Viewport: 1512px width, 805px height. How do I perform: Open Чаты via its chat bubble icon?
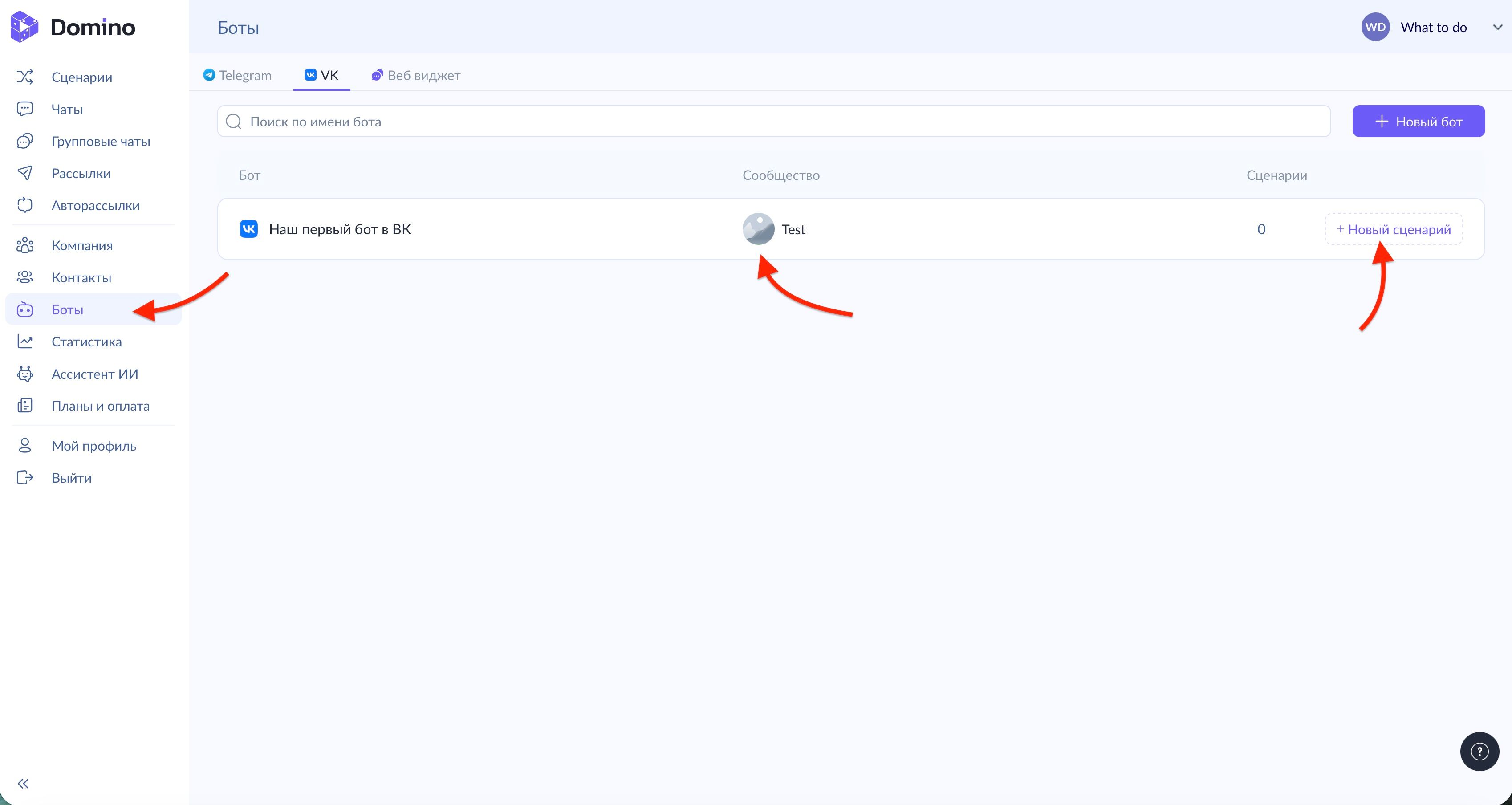point(24,109)
